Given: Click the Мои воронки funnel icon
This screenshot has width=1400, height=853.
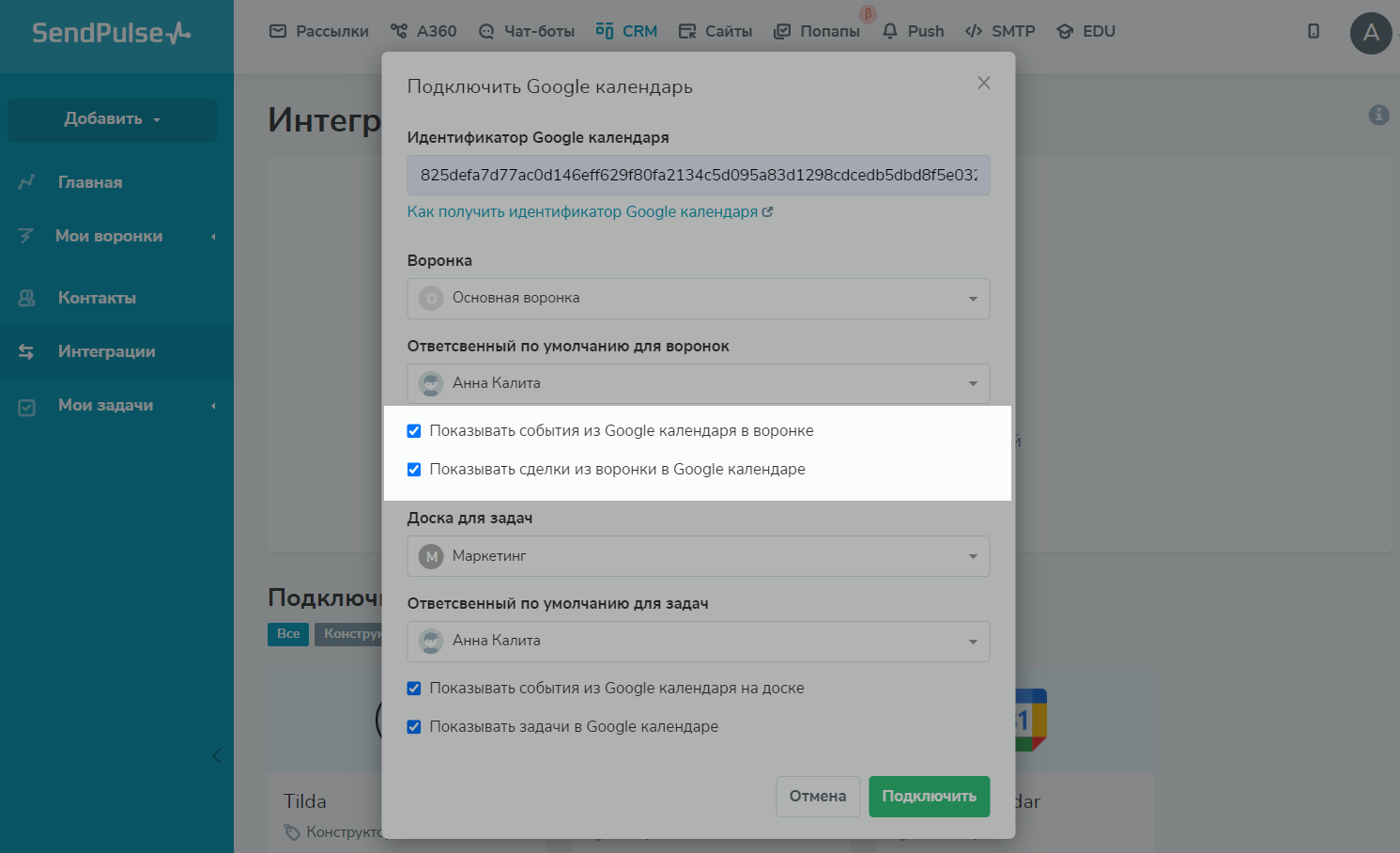Looking at the screenshot, I should tap(26, 236).
